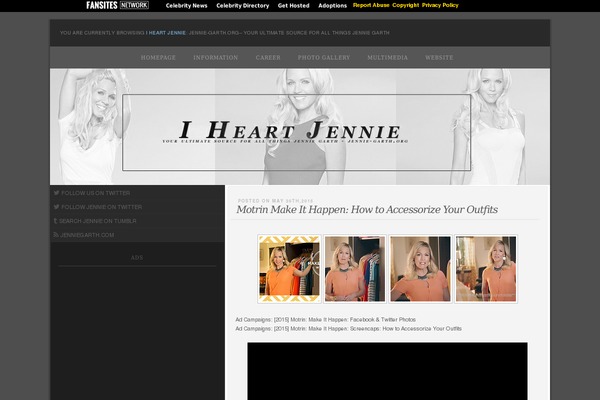The image size is (600, 400).
Task: Click the Report Abuse link
Action: click(371, 5)
